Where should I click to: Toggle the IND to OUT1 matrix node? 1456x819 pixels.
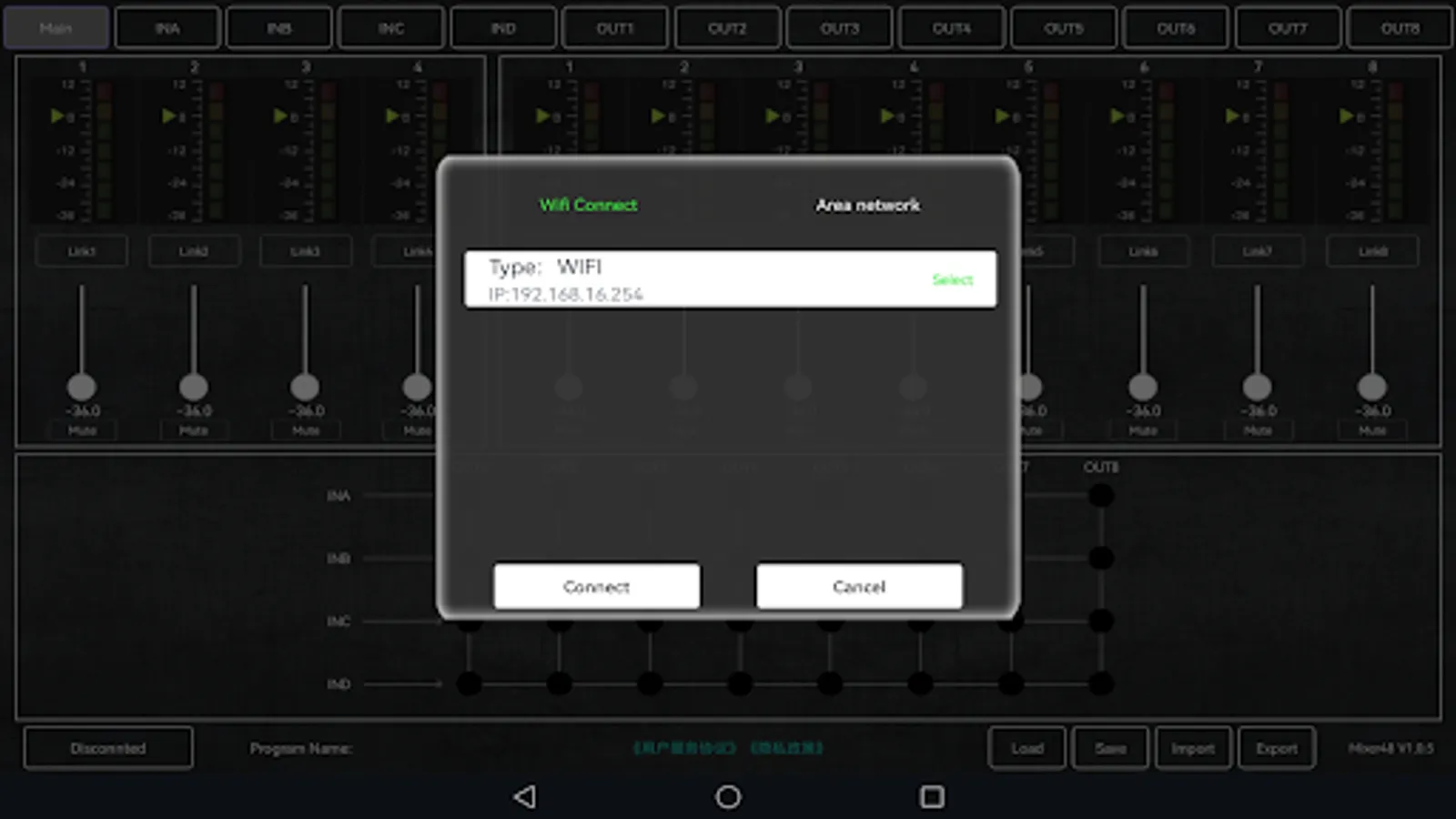469,683
